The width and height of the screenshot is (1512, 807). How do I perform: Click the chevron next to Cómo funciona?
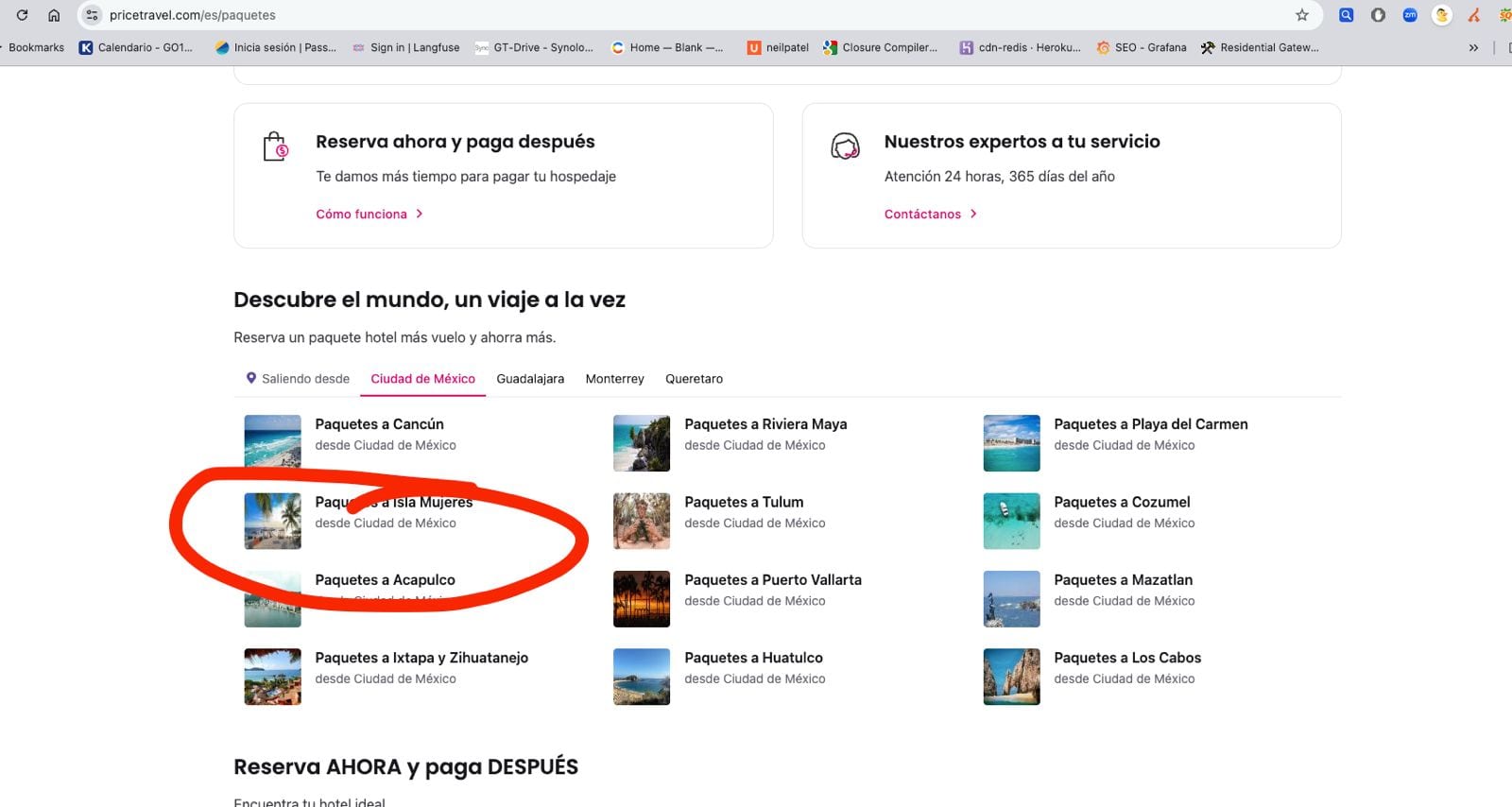click(x=420, y=215)
